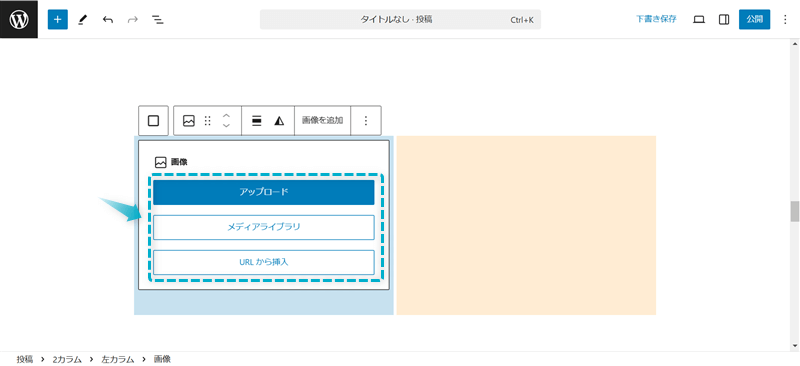Click the scrollbar up arrow
Image resolution: width=800 pixels, height=366 pixels.
point(795,44)
